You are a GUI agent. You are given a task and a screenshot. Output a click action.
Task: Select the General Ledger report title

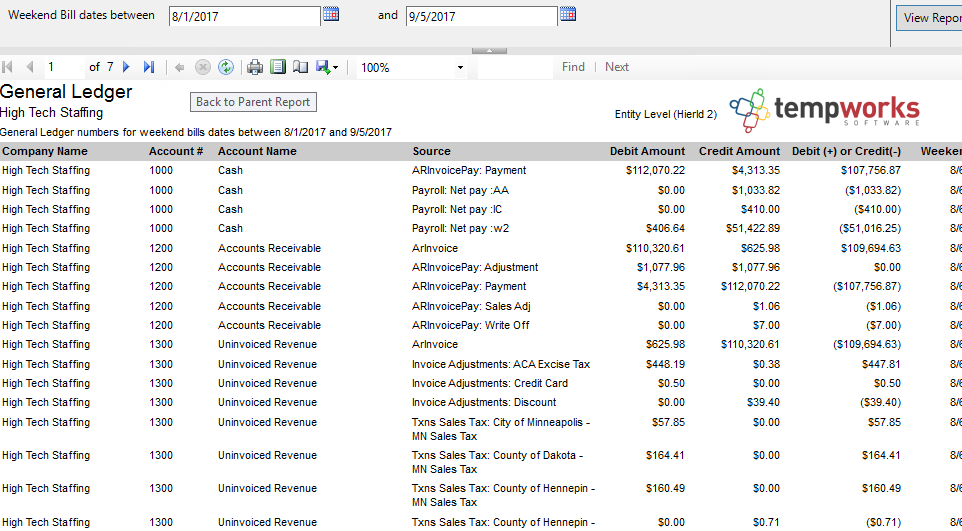coord(66,91)
